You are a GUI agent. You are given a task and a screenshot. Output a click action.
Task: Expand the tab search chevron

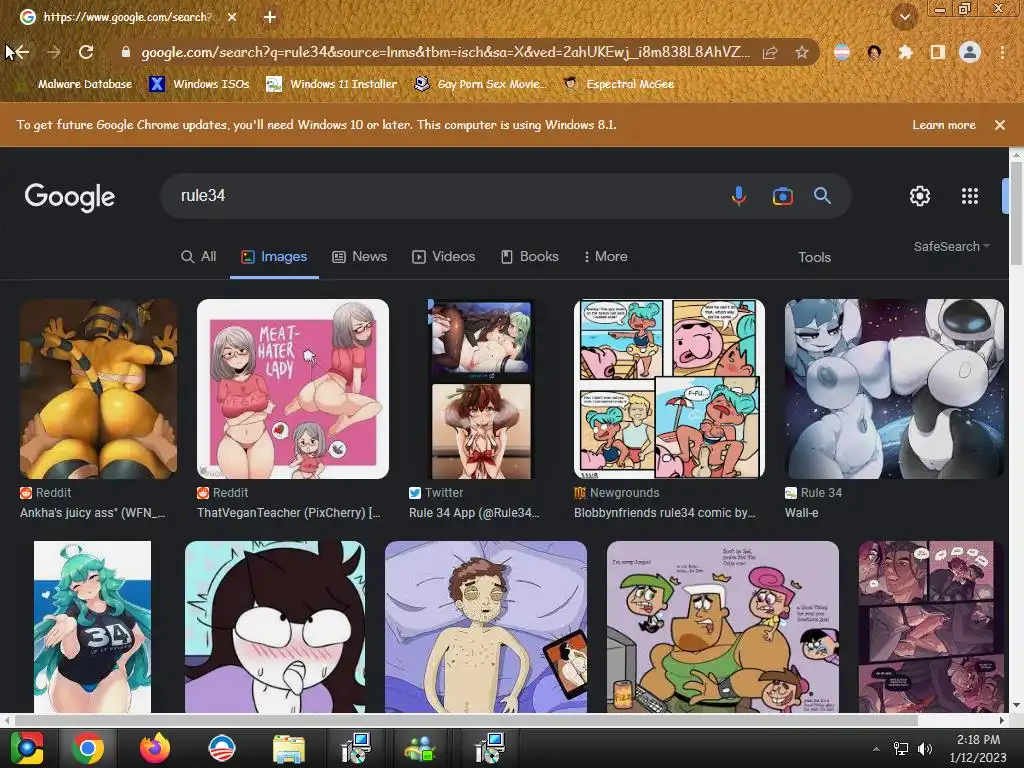click(x=905, y=17)
